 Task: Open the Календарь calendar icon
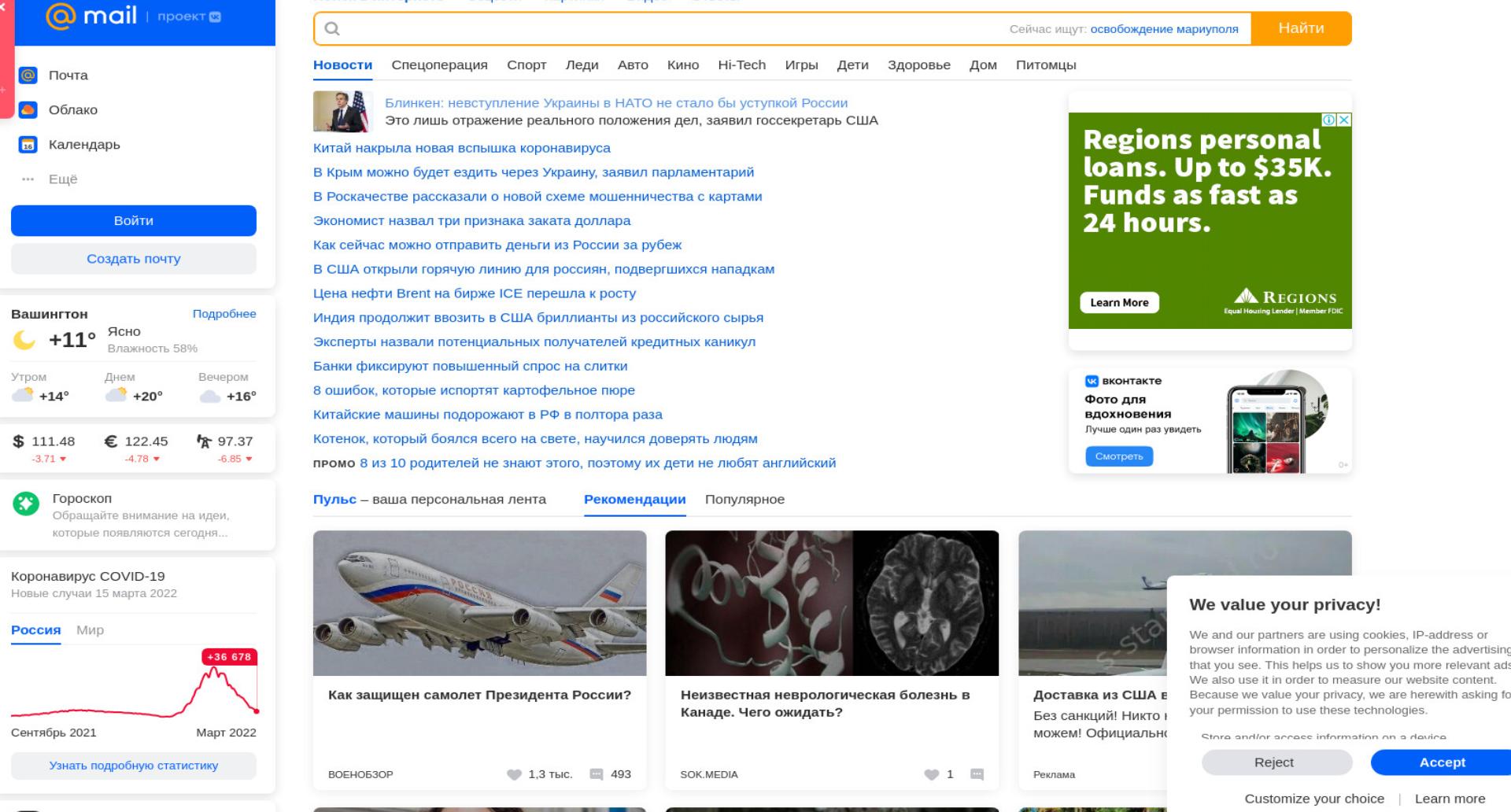28,145
